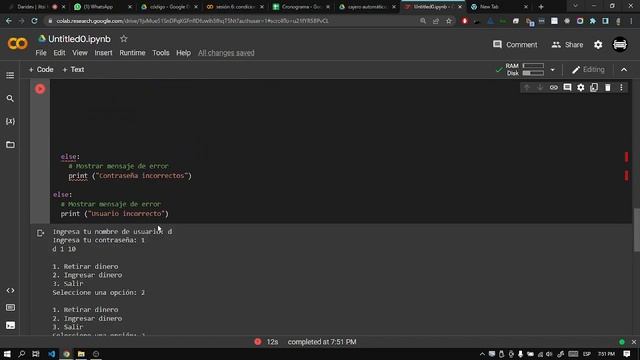Open Tools menu

[160, 53]
